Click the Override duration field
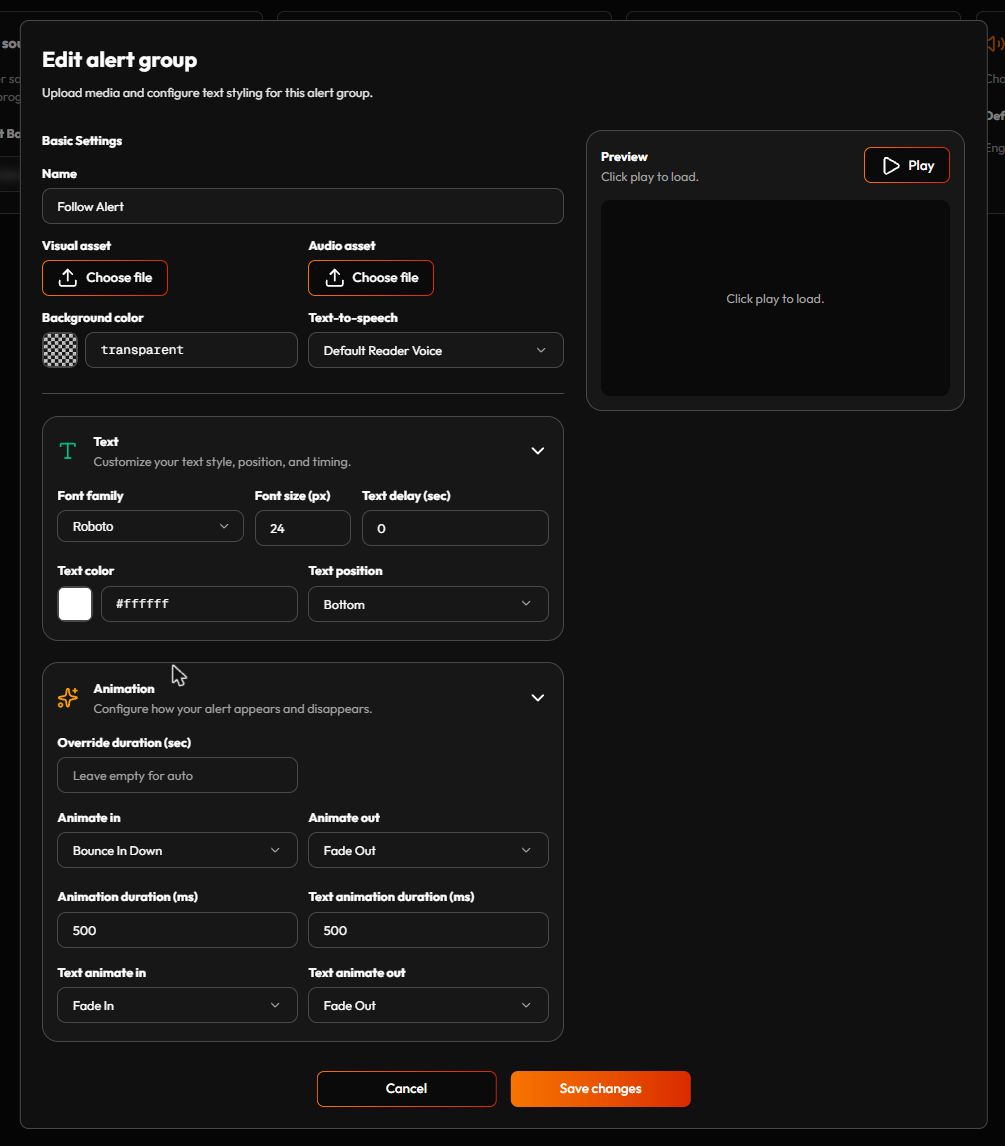 [x=178, y=775]
